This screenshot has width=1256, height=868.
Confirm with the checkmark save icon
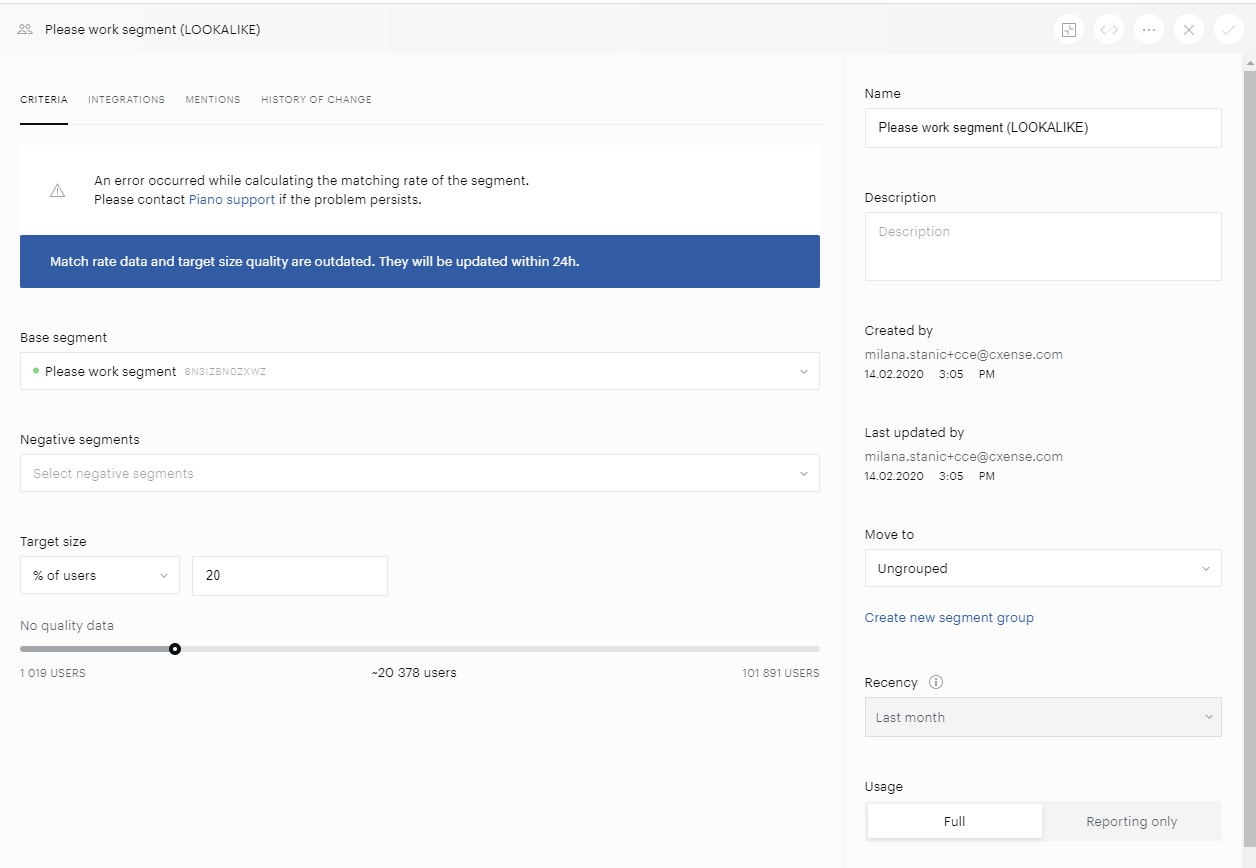pos(1229,30)
